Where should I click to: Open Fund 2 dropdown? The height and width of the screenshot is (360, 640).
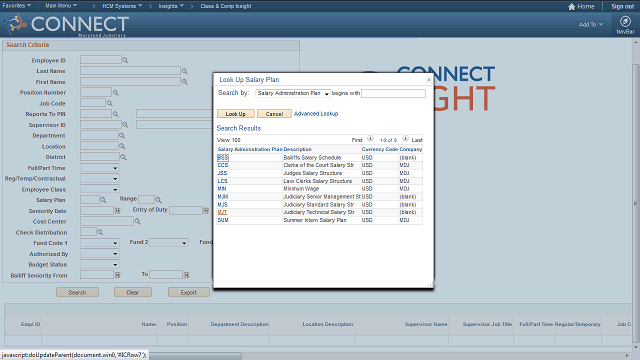169,243
